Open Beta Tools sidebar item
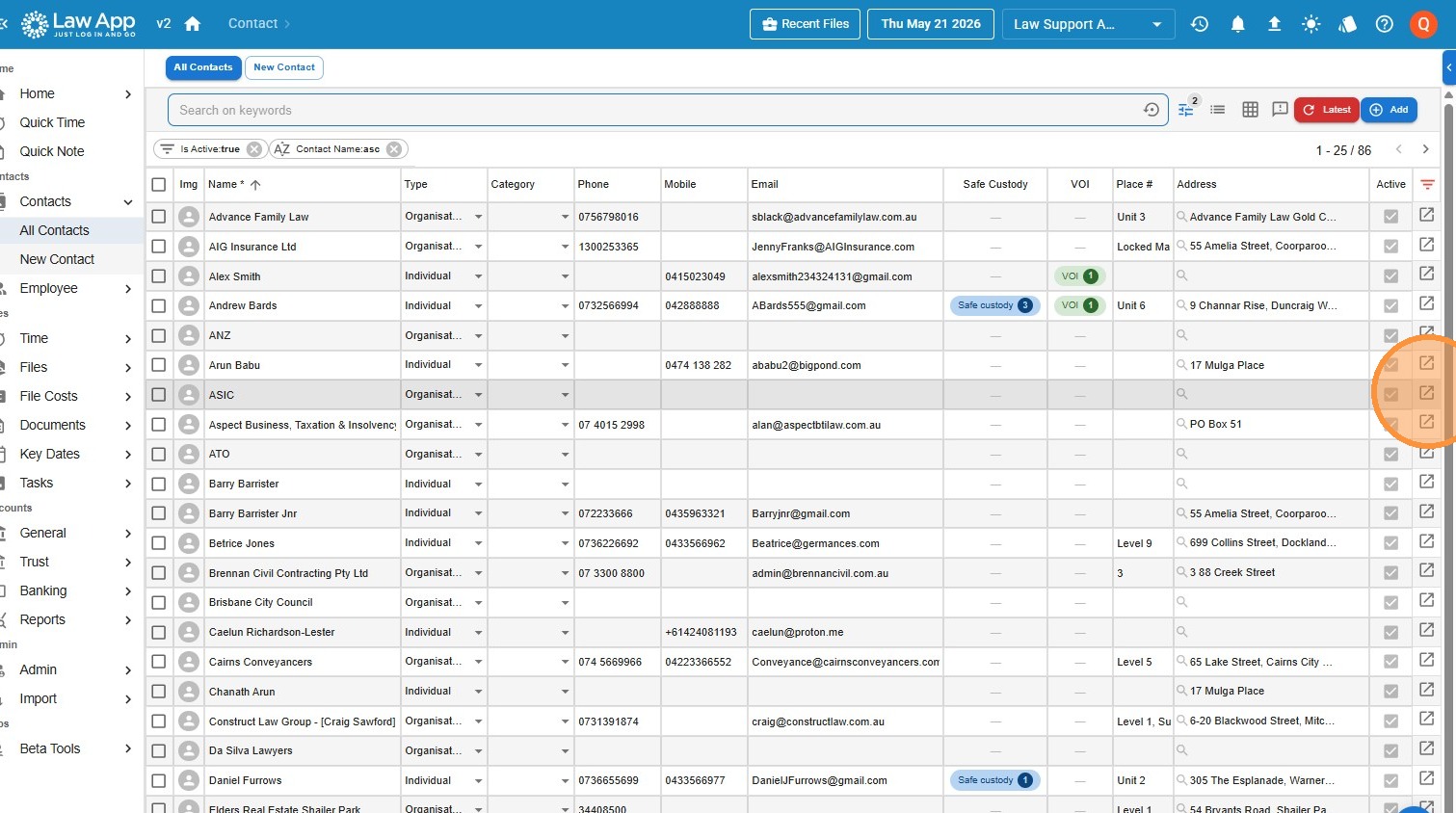This screenshot has width=1456, height=813. point(50,748)
